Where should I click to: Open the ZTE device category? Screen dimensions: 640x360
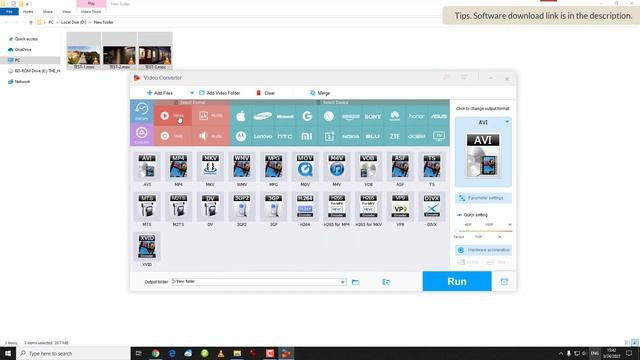tap(395, 136)
